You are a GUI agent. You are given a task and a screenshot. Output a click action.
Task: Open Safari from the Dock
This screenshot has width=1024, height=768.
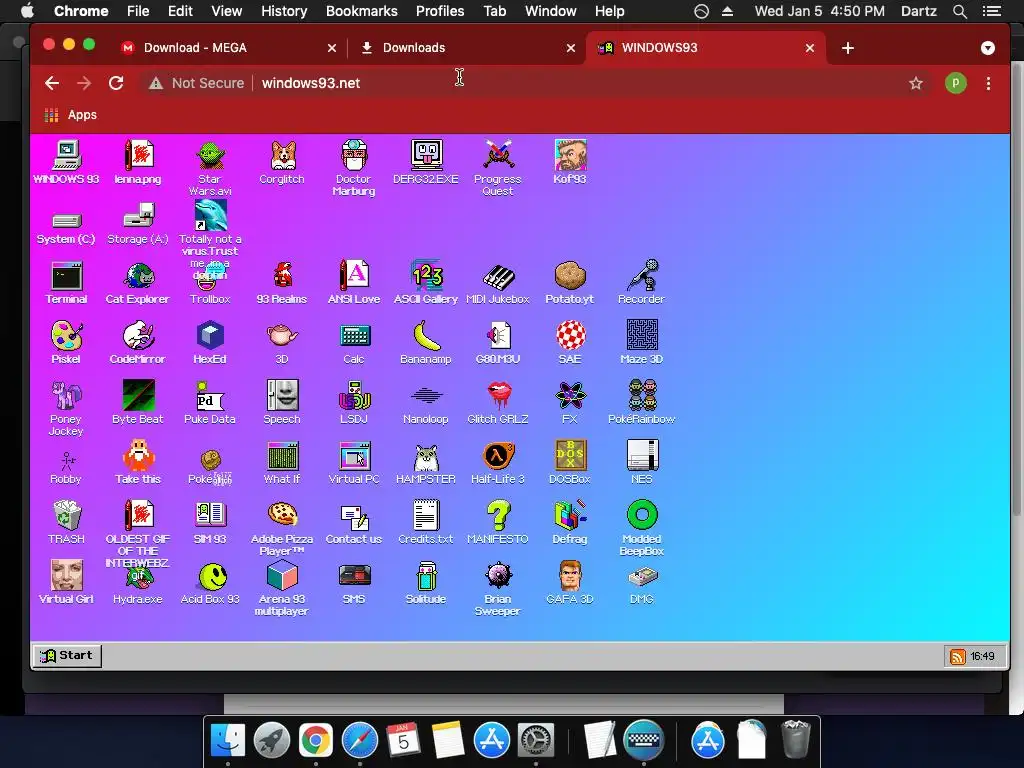tap(360, 741)
